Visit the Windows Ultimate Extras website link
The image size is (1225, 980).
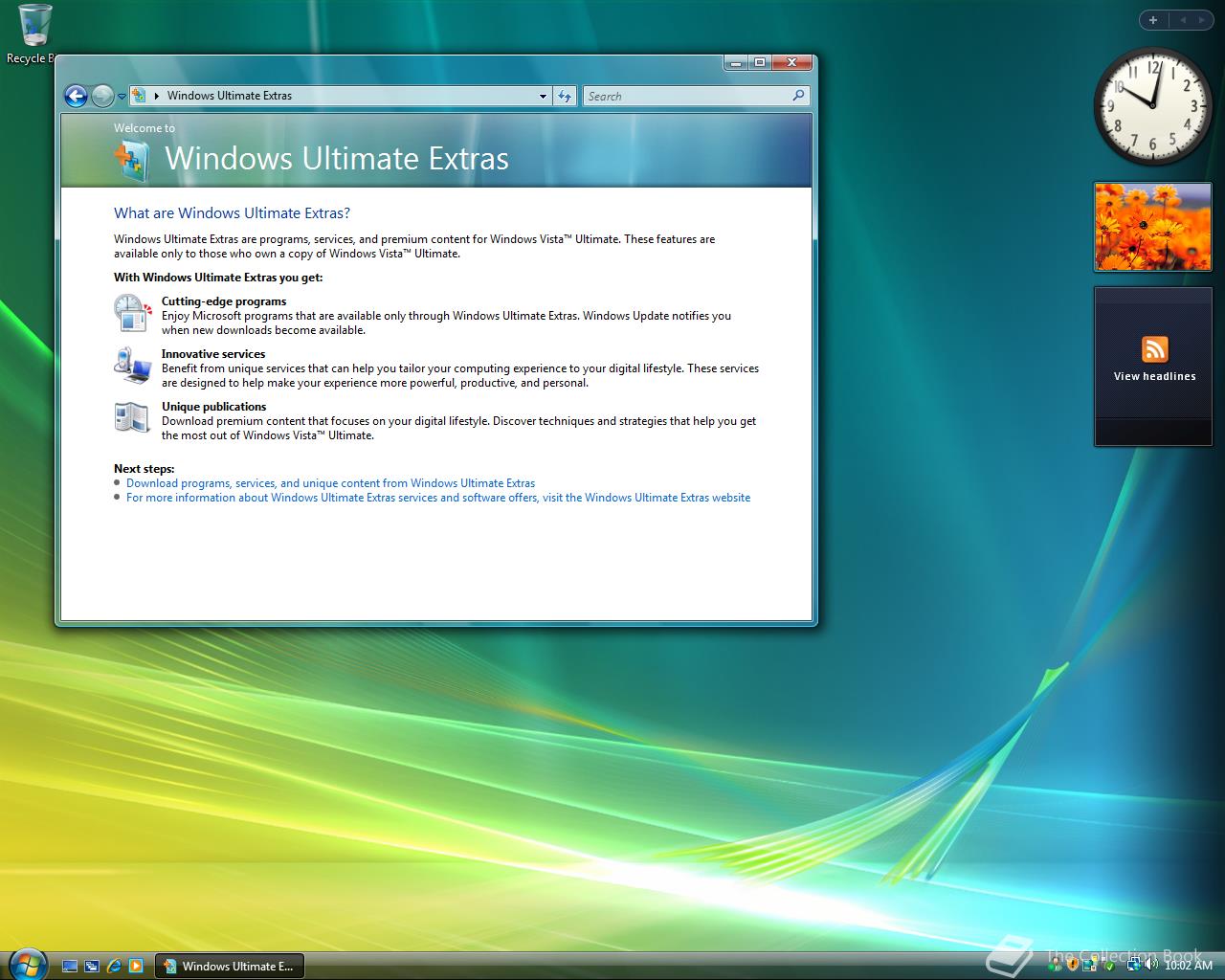(x=438, y=498)
